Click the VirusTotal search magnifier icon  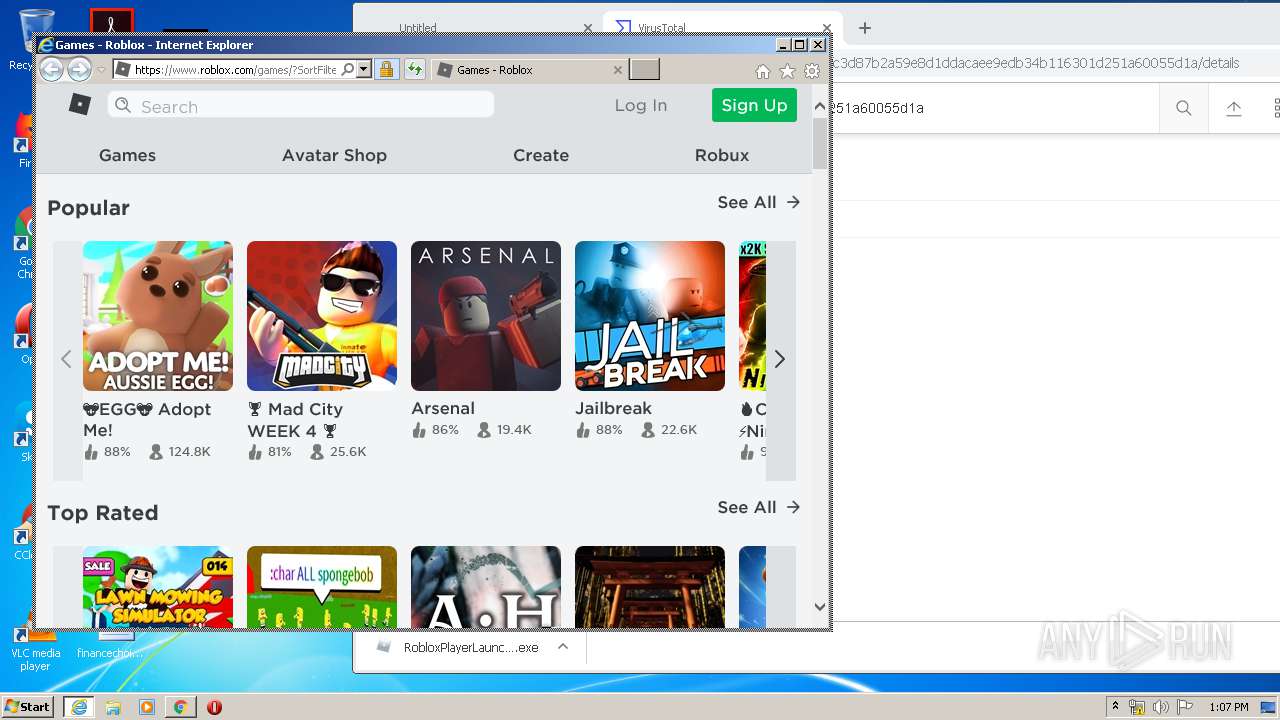[x=1184, y=108]
